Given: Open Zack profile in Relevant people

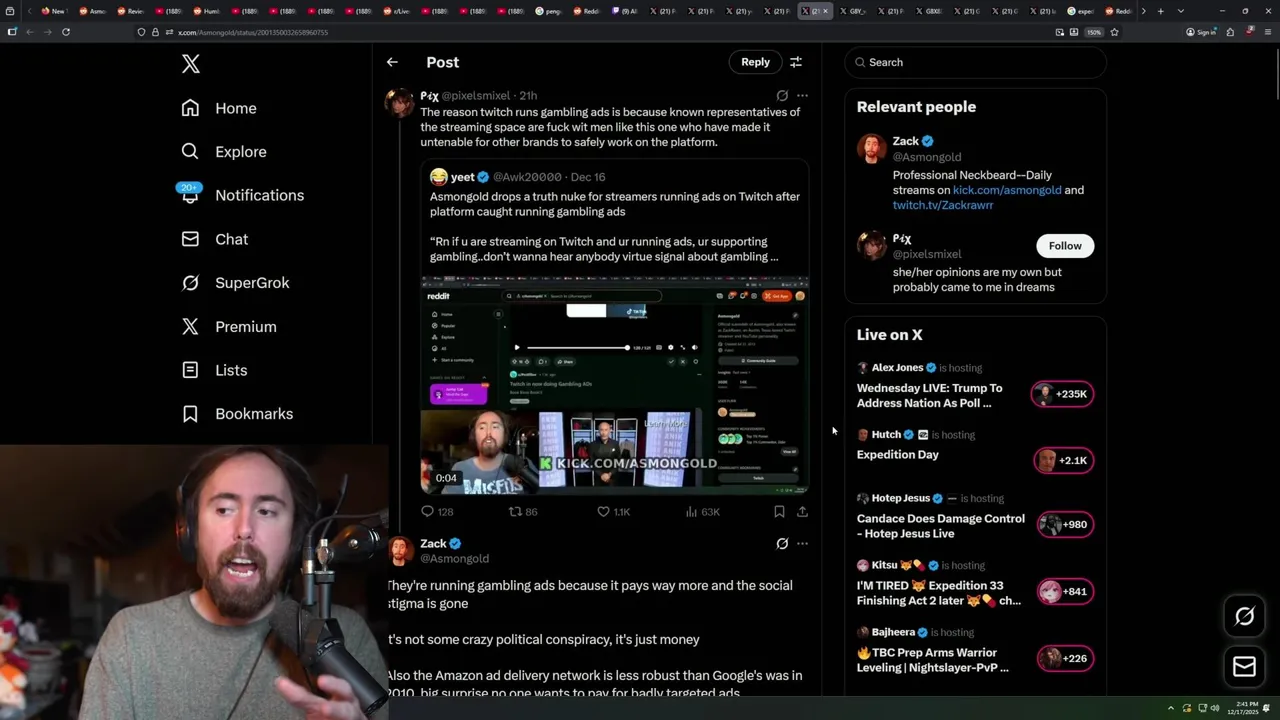Looking at the screenshot, I should tap(905, 141).
